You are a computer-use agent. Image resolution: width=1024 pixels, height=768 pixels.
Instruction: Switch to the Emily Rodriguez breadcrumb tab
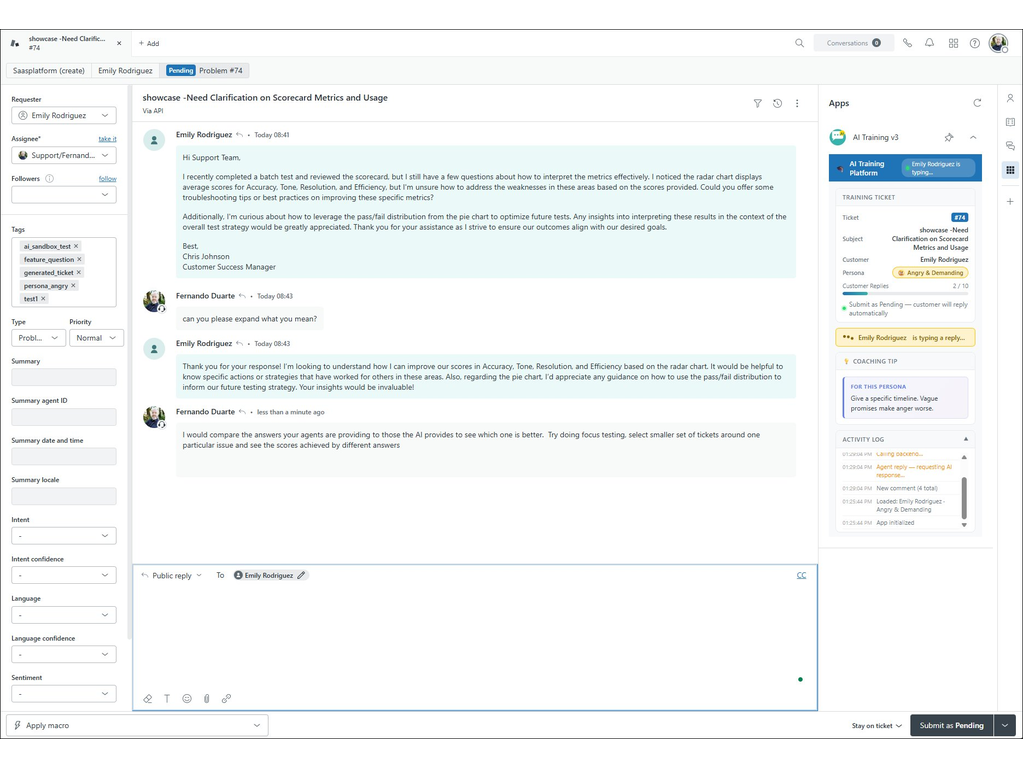click(x=125, y=71)
